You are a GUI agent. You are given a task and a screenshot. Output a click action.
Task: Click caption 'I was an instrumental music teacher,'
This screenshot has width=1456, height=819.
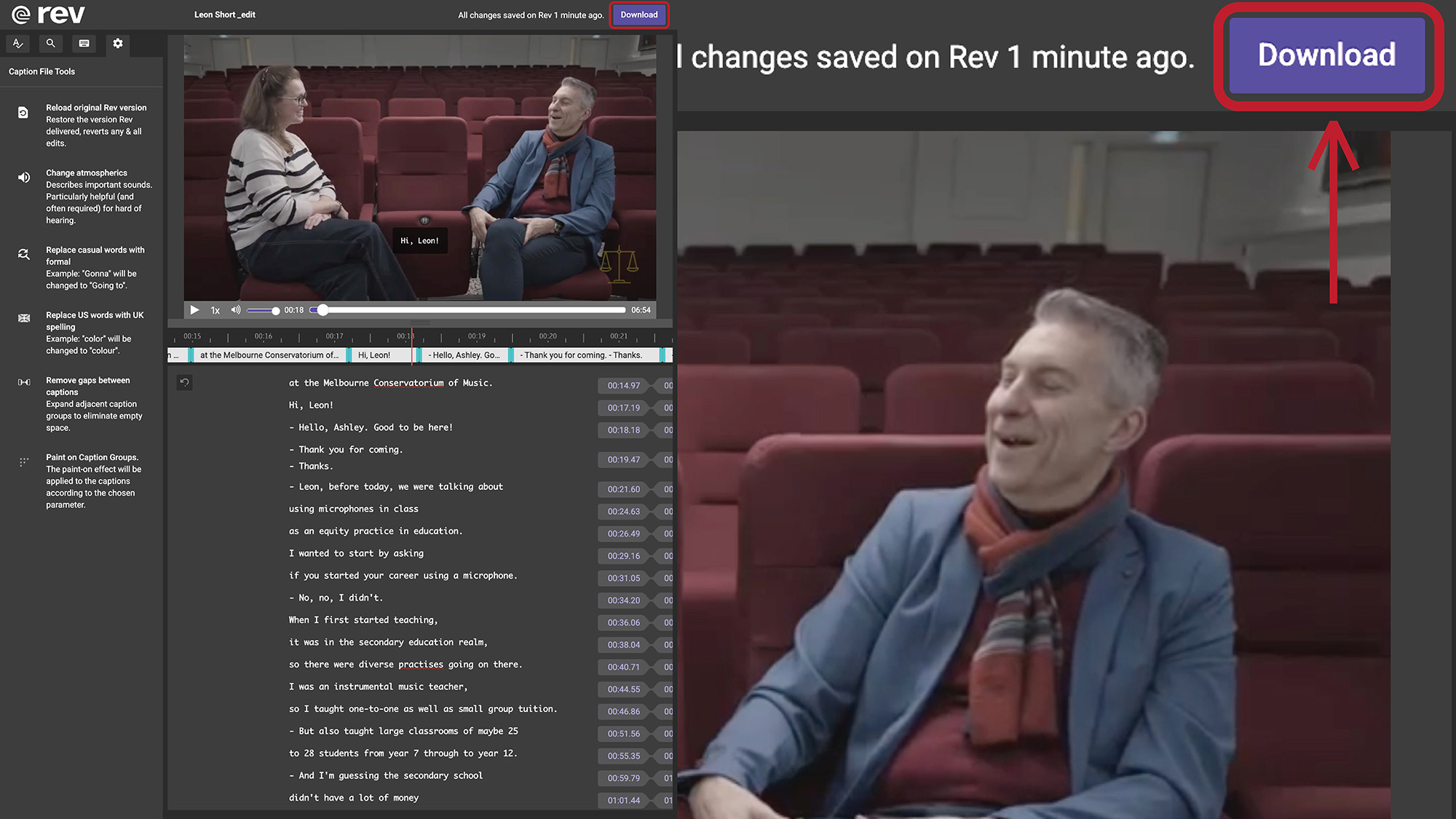[379, 687]
